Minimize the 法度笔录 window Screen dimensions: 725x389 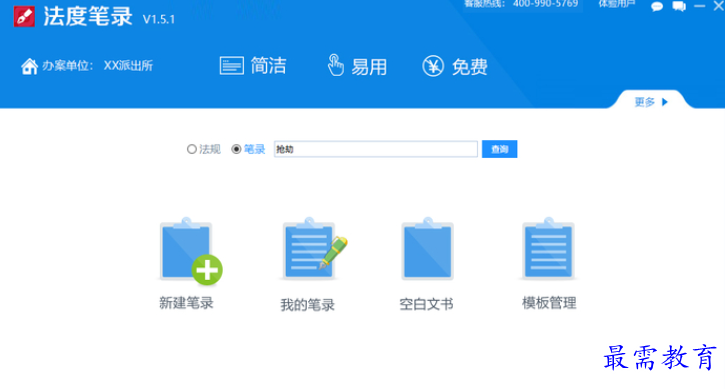pos(700,6)
